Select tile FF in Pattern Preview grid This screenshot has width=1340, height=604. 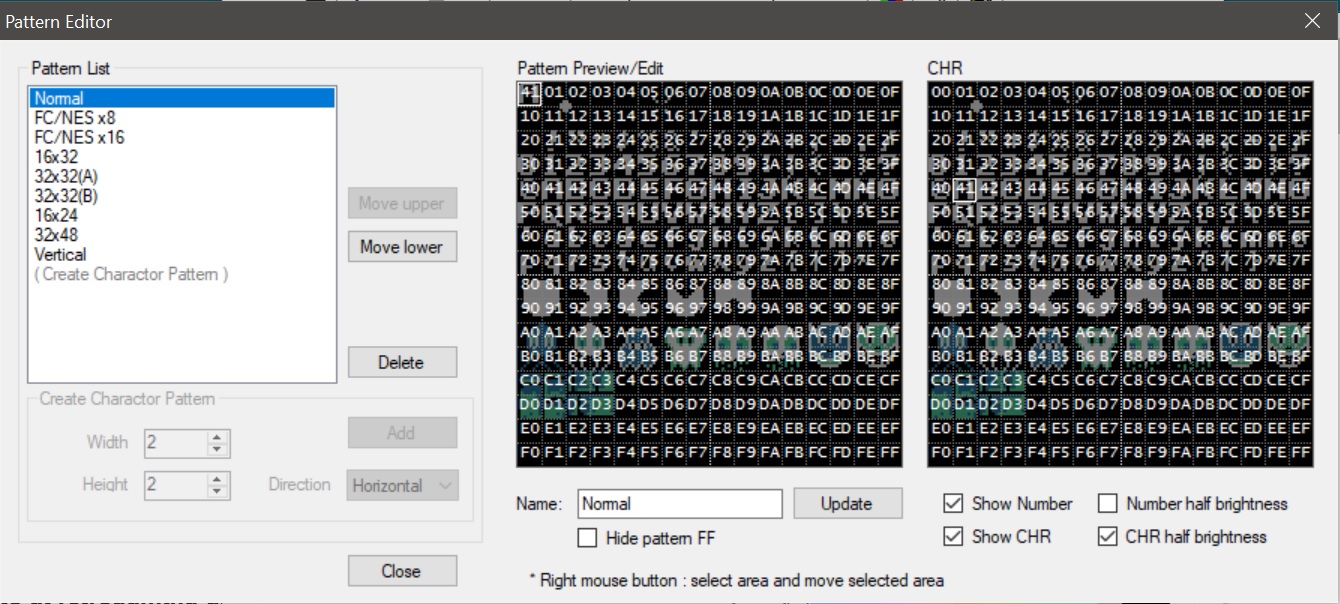[890, 453]
